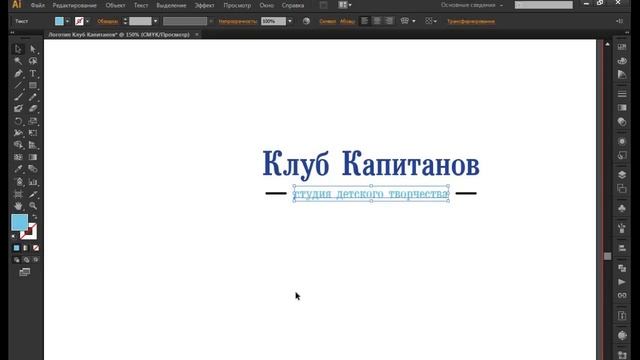Open the Просмотр menu
Screen dimensions: 640x360
click(x=237, y=5)
